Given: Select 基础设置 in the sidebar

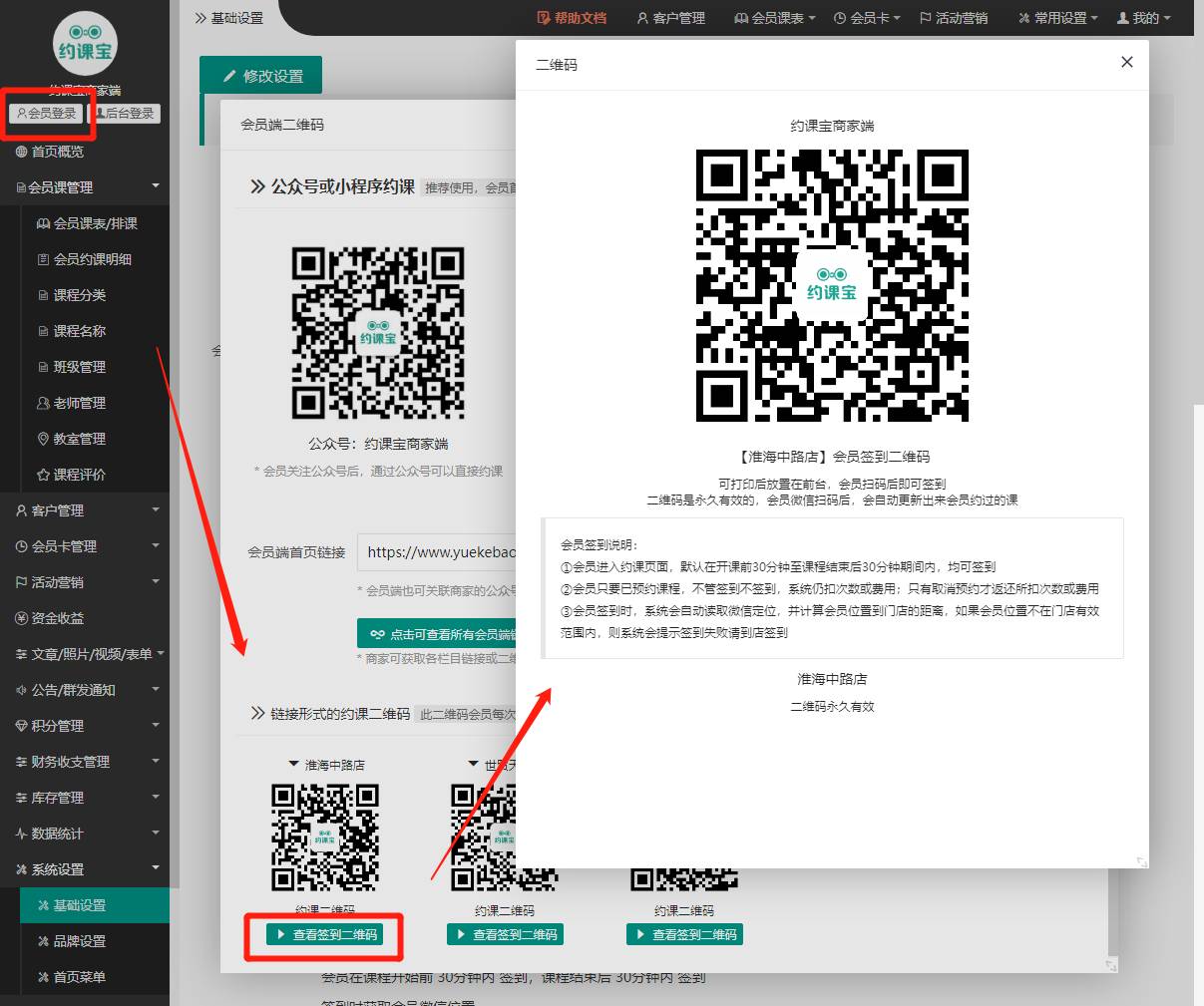Looking at the screenshot, I should click(x=95, y=905).
